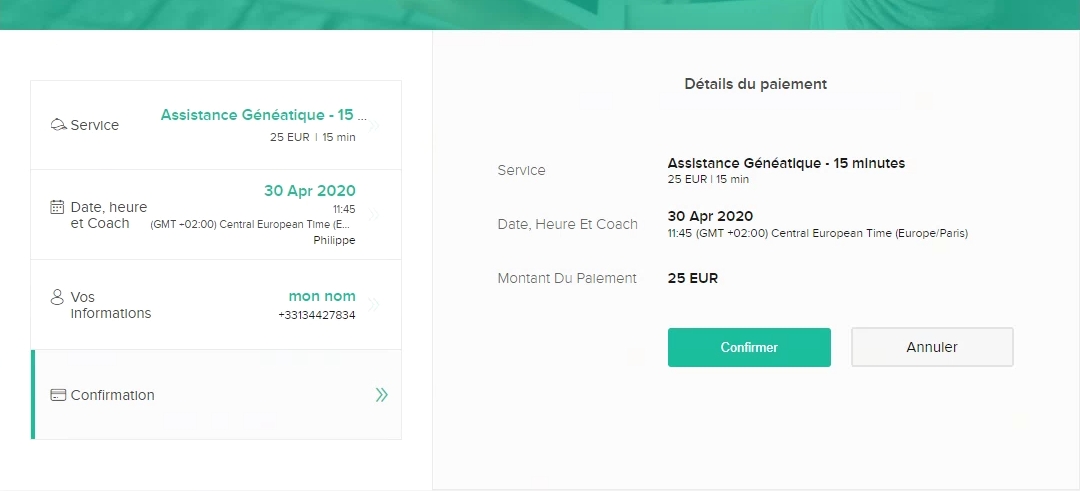Click the mon nom label
The image size is (1080, 491).
[322, 296]
